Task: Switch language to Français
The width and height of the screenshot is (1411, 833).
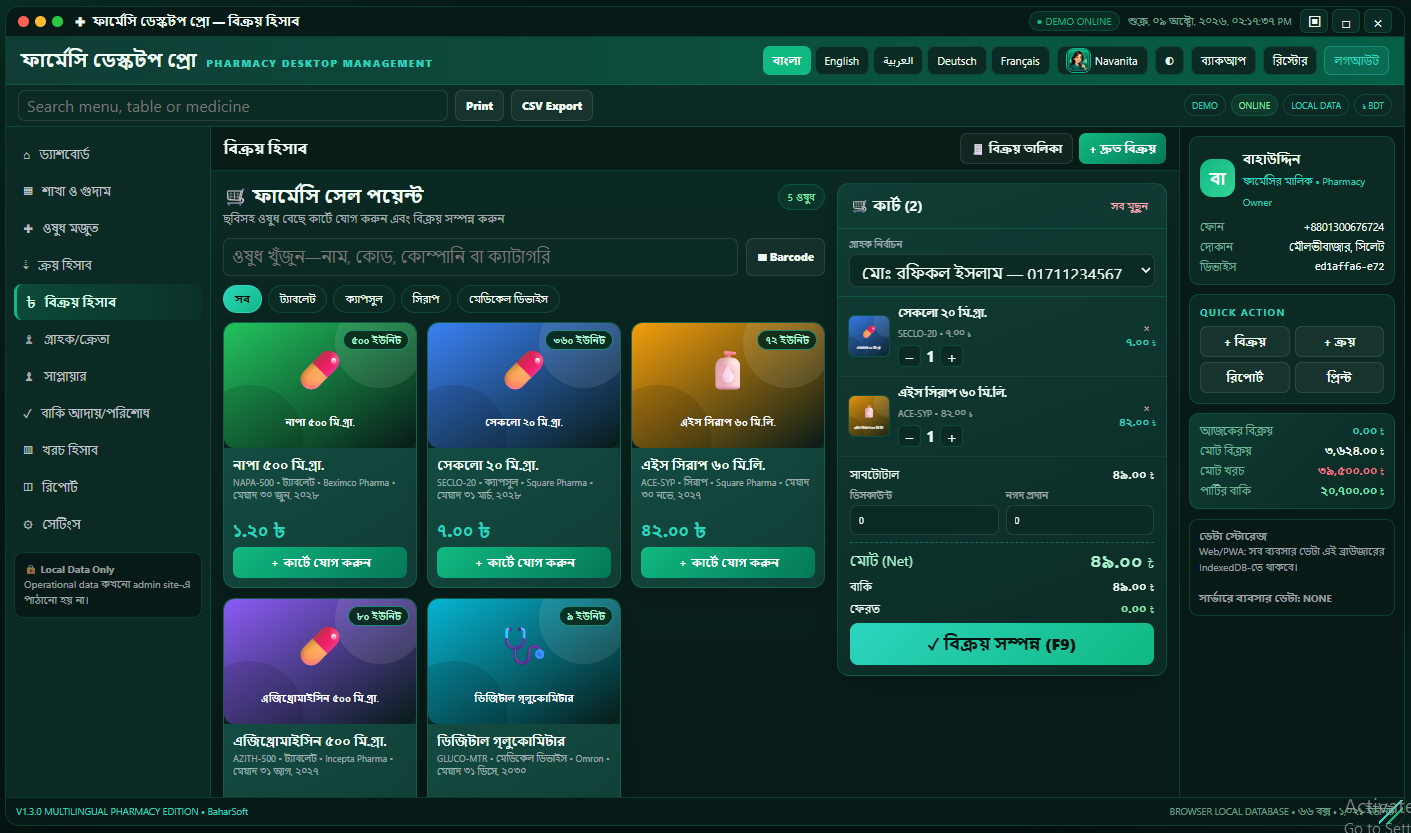Action: click(x=1021, y=61)
